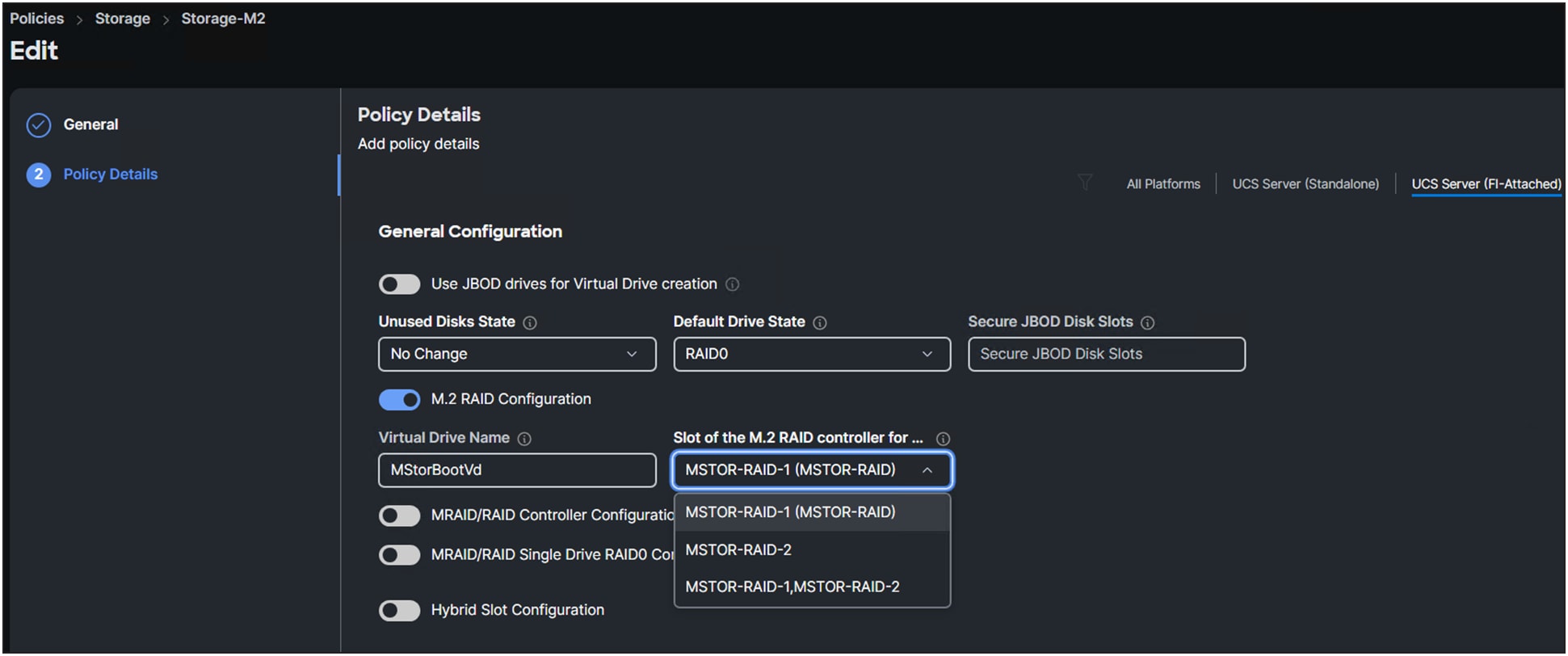The height and width of the screenshot is (656, 1568).
Task: Switch to UCS Server (Standalone) tab
Action: pos(1305,184)
